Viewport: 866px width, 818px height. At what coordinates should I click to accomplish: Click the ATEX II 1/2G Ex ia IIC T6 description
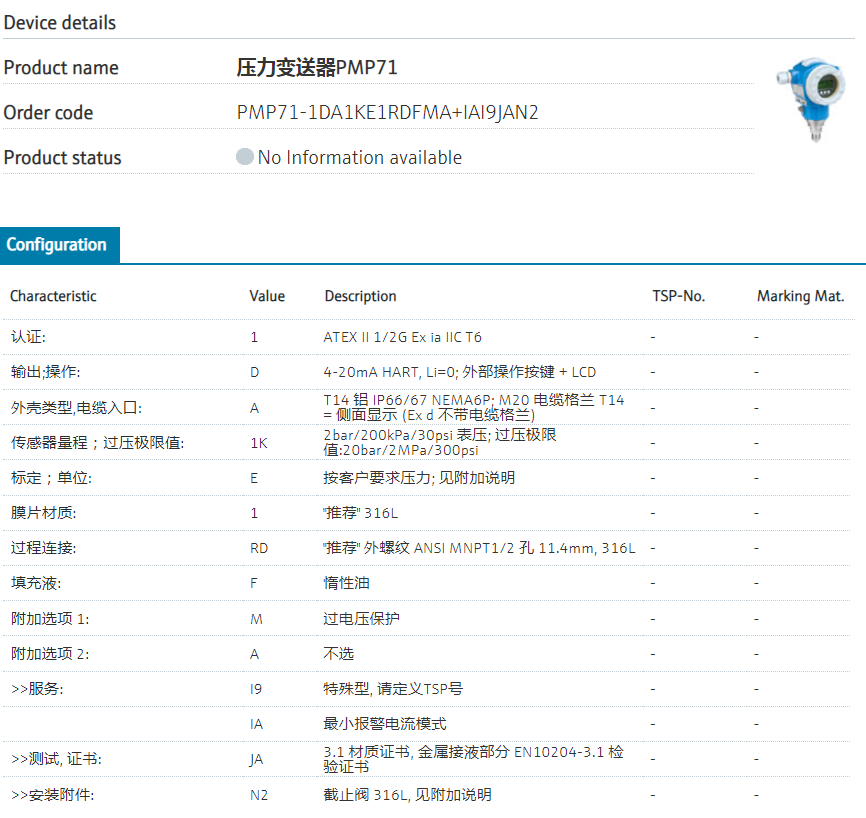(x=402, y=337)
